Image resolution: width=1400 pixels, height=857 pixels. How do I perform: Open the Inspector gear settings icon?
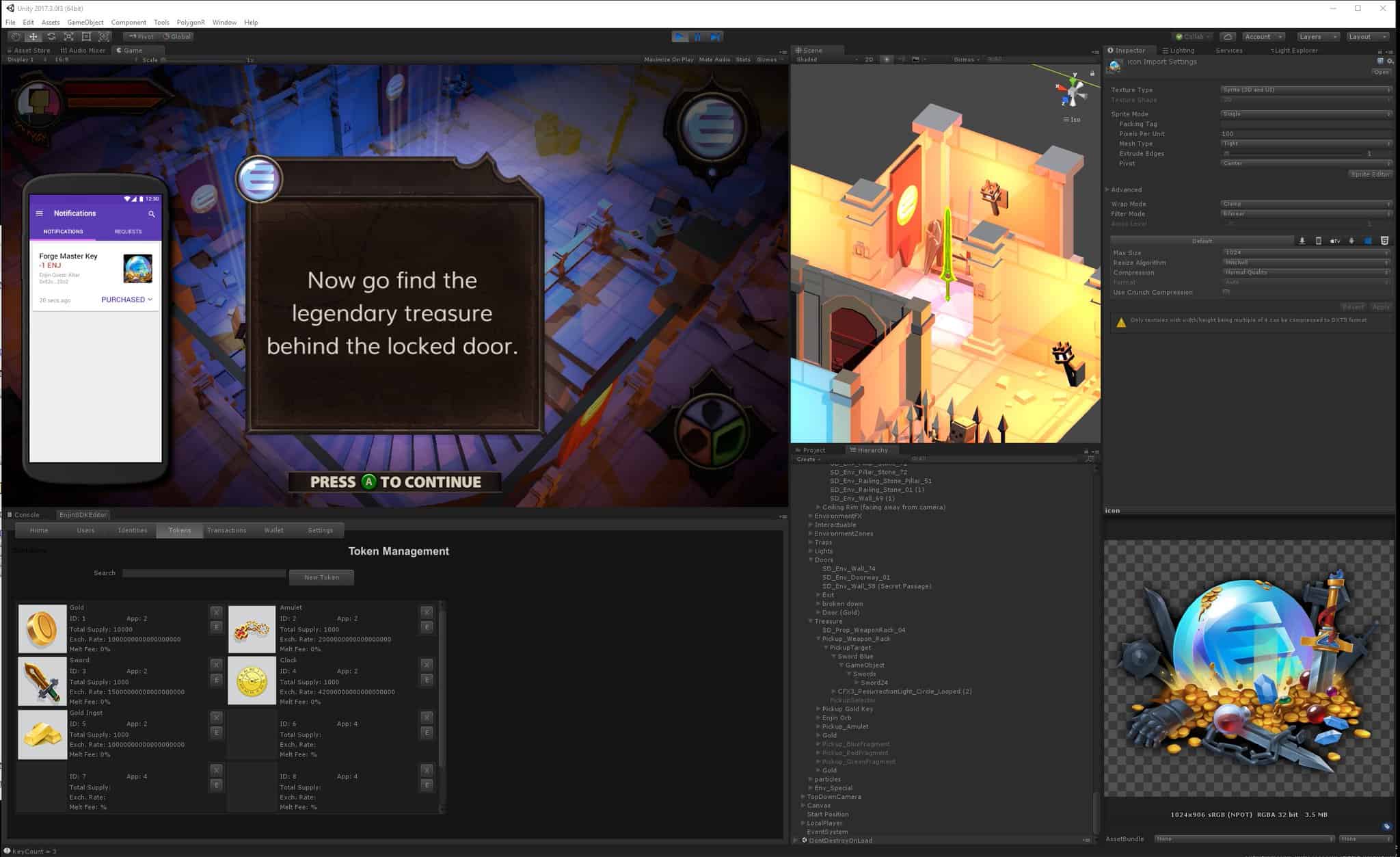[1390, 61]
